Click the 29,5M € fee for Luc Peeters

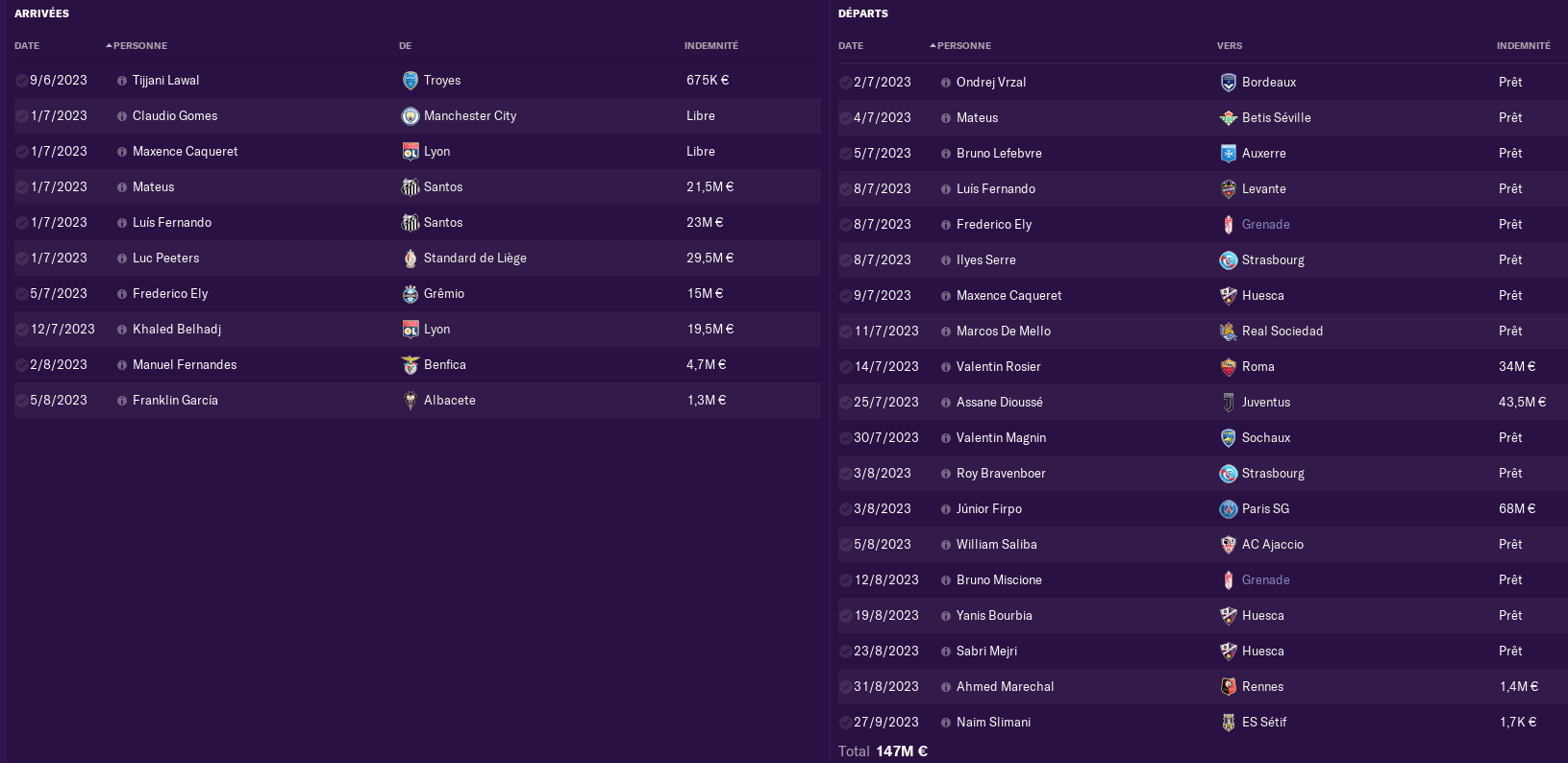(x=710, y=258)
